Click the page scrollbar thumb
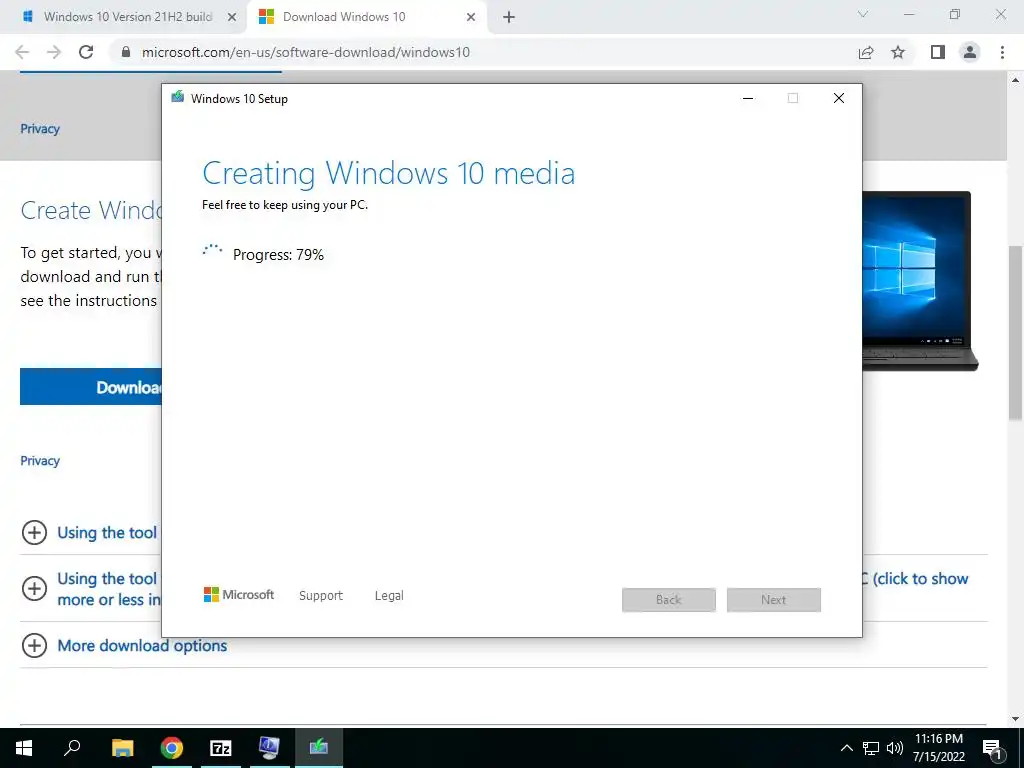This screenshot has width=1024, height=768. pyautogui.click(x=1015, y=333)
